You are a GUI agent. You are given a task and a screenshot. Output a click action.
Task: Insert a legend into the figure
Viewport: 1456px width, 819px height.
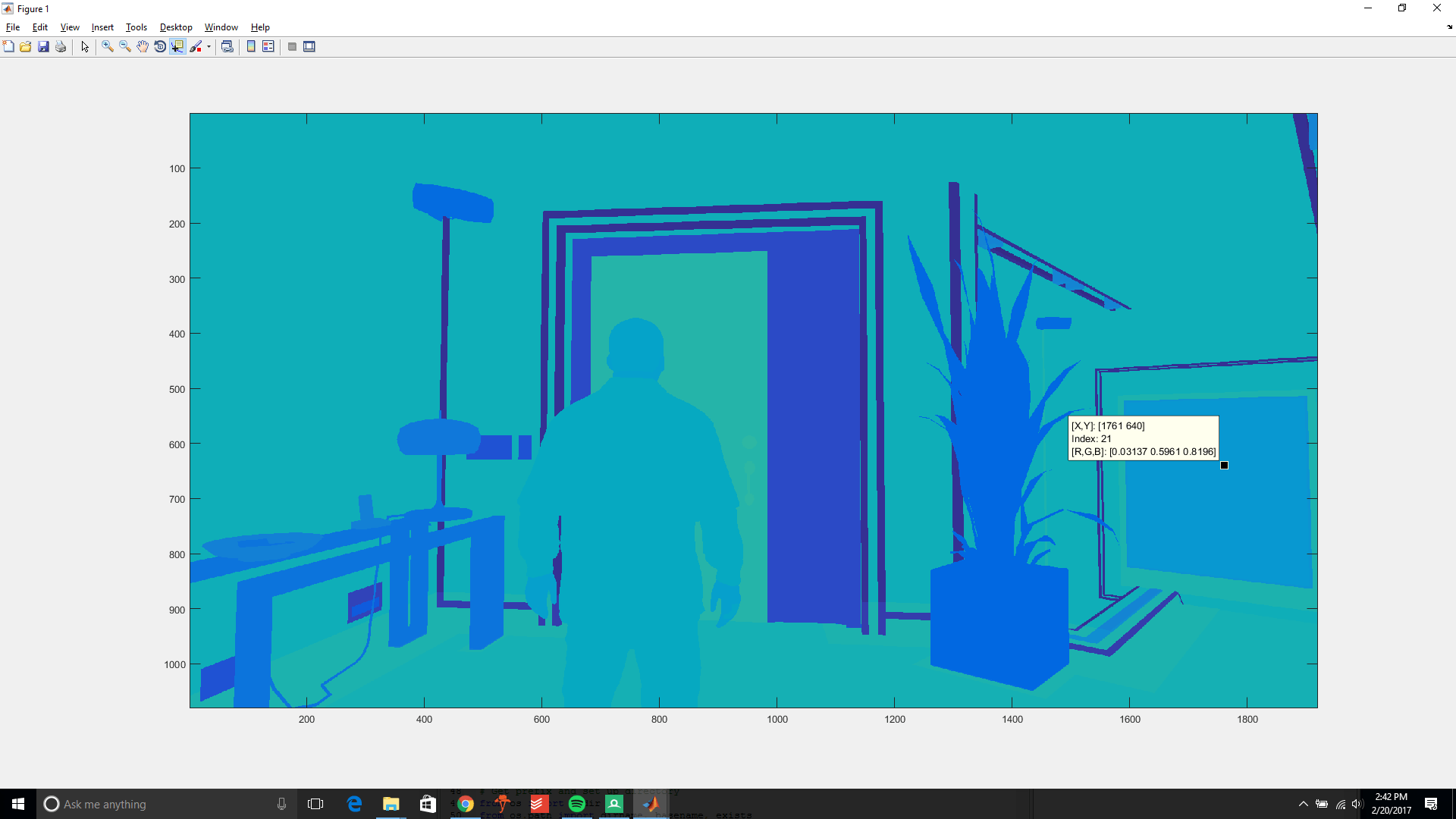coord(268,46)
